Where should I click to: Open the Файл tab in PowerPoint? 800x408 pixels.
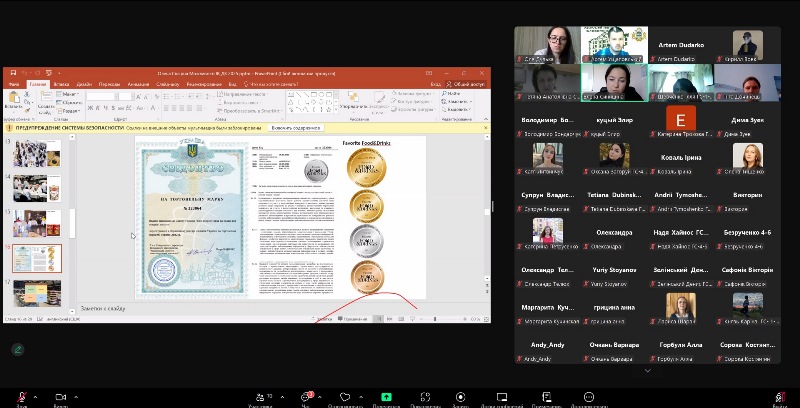point(14,85)
